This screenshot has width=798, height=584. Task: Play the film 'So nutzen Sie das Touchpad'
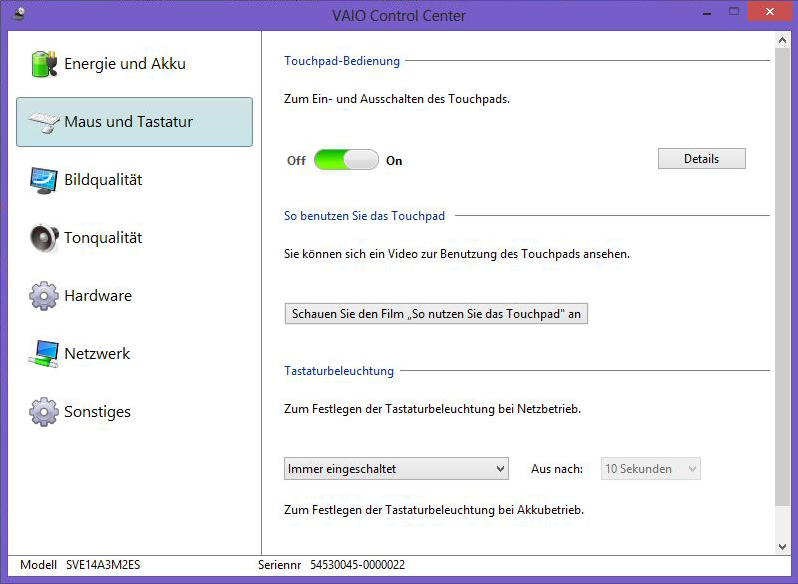436,314
